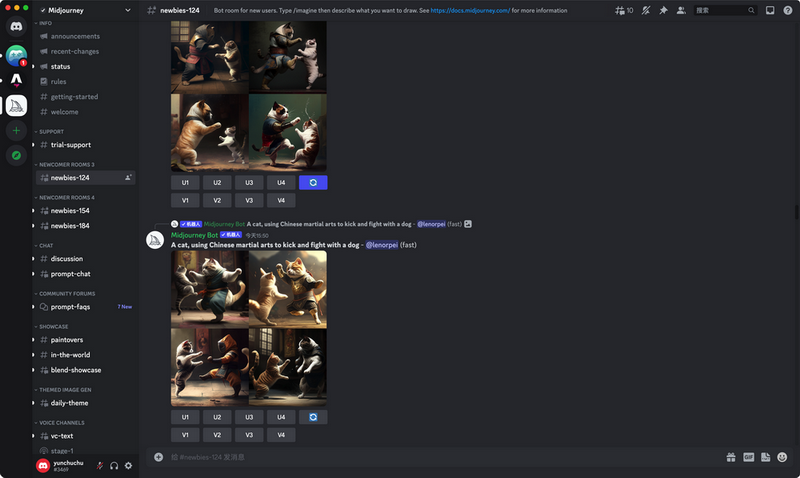
Task: Click the Add a Server plus icon
Action: click(x=16, y=131)
